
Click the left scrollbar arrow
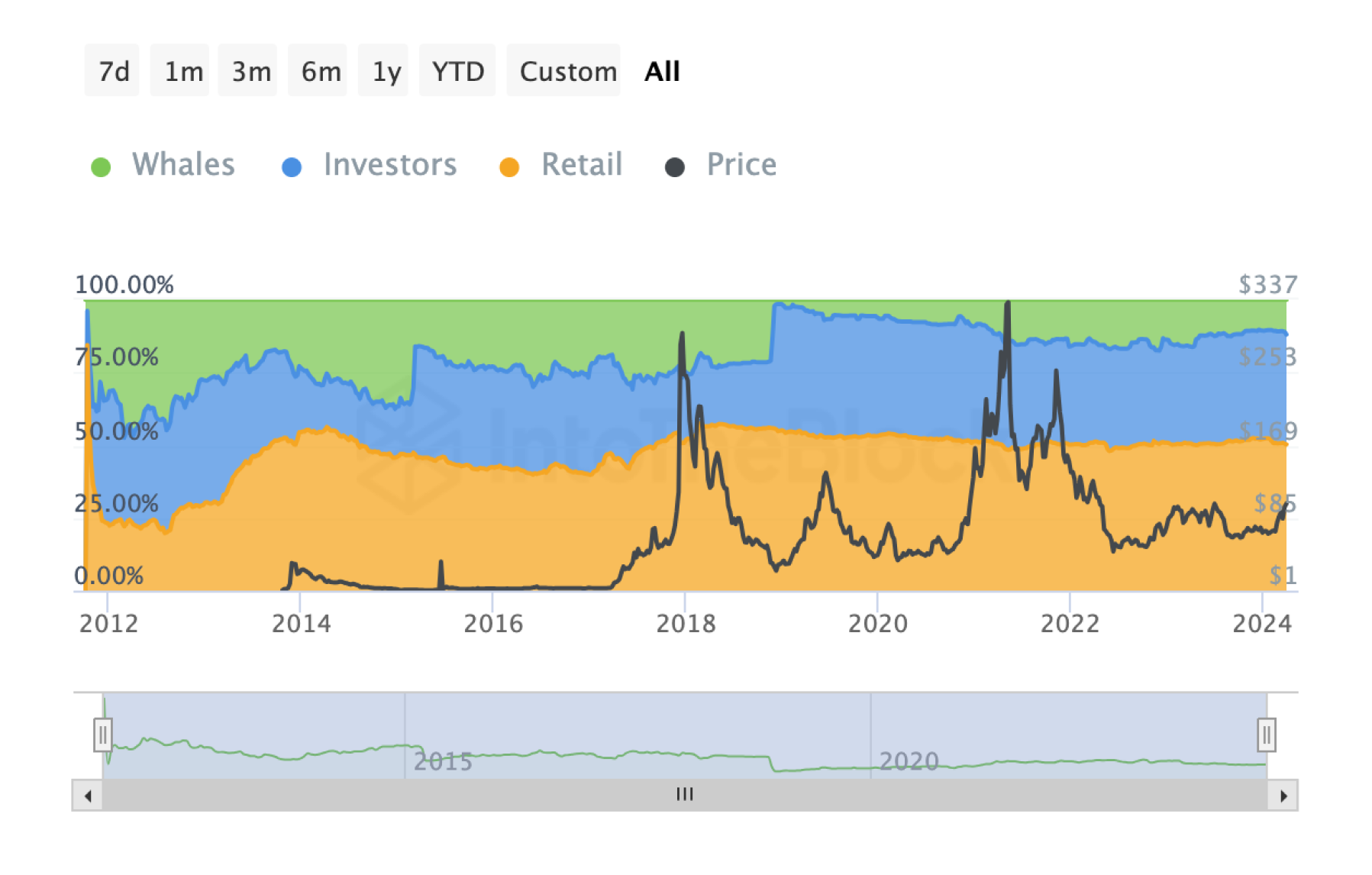point(87,794)
